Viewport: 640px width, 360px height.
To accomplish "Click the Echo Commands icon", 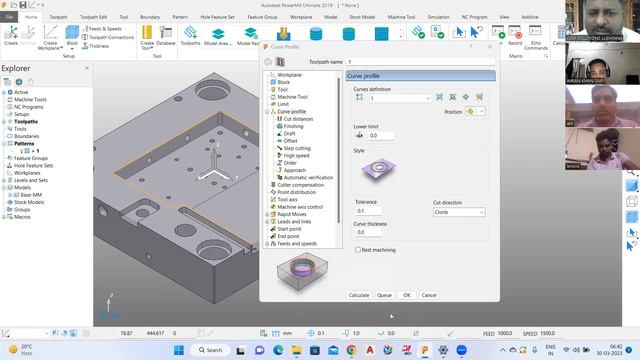I will click(x=535, y=31).
